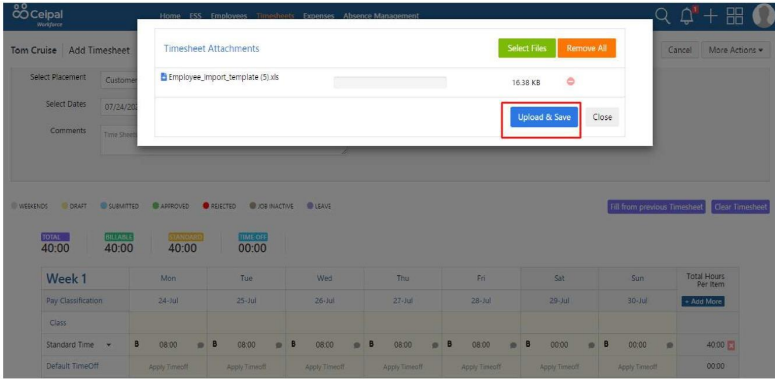Delete the Standard Time row with red X
The width and height of the screenshot is (778, 382).
(731, 345)
